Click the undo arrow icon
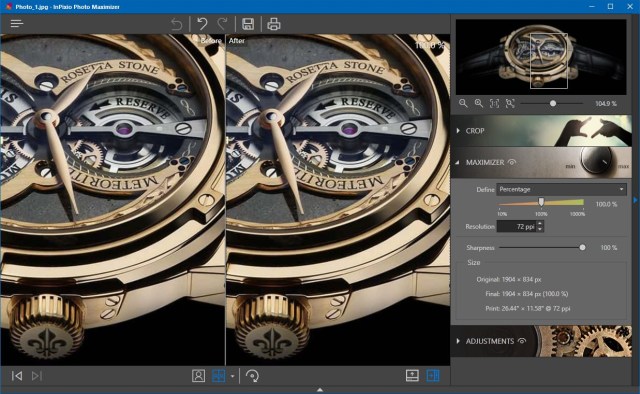The image size is (640, 394). (202, 24)
